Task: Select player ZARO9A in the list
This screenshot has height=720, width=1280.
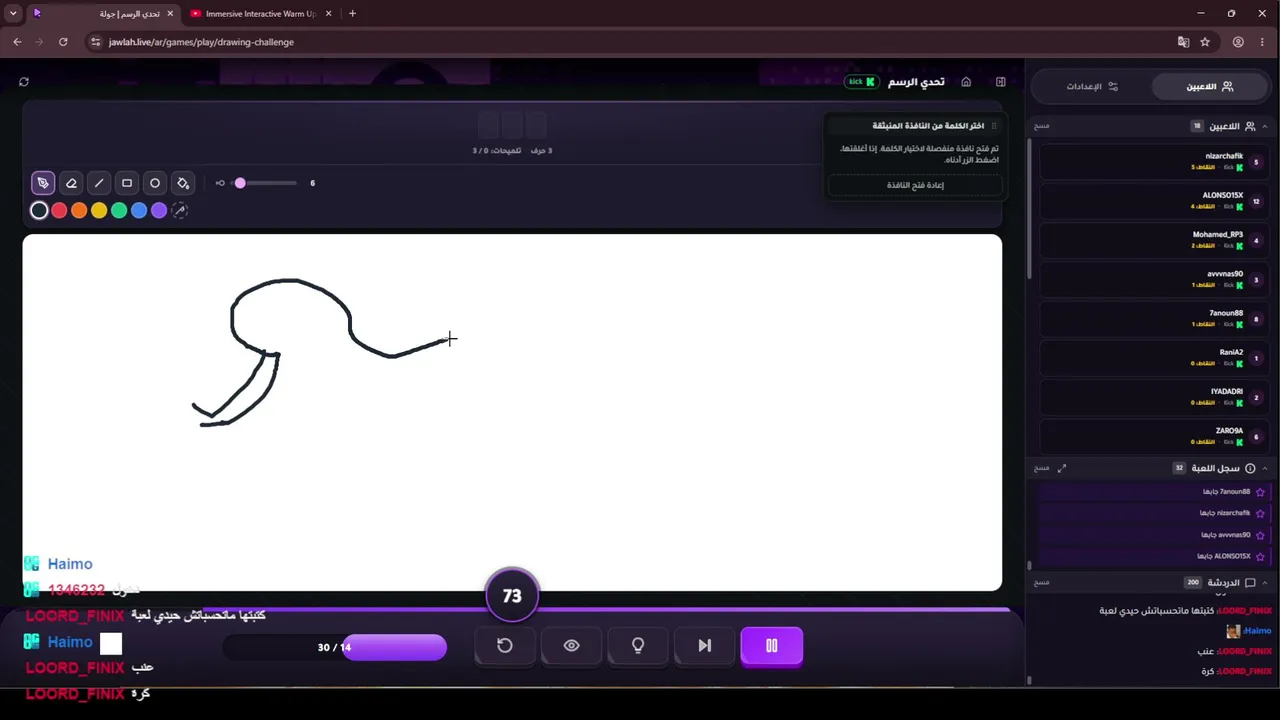Action: click(x=1154, y=437)
